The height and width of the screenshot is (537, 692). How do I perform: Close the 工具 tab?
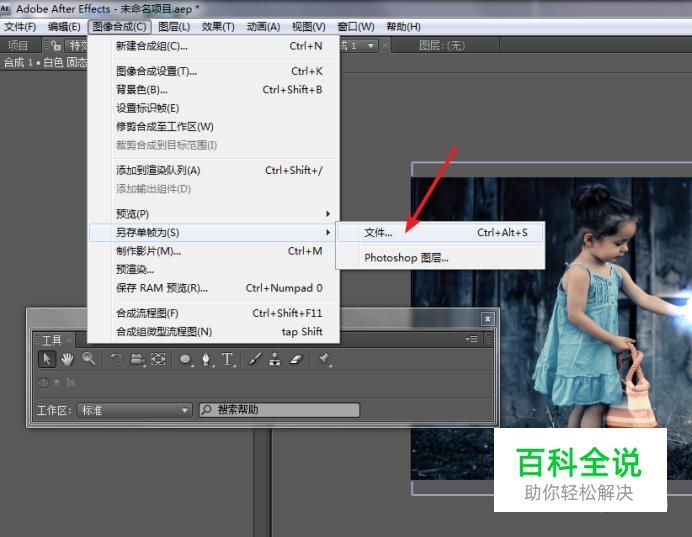(69, 340)
